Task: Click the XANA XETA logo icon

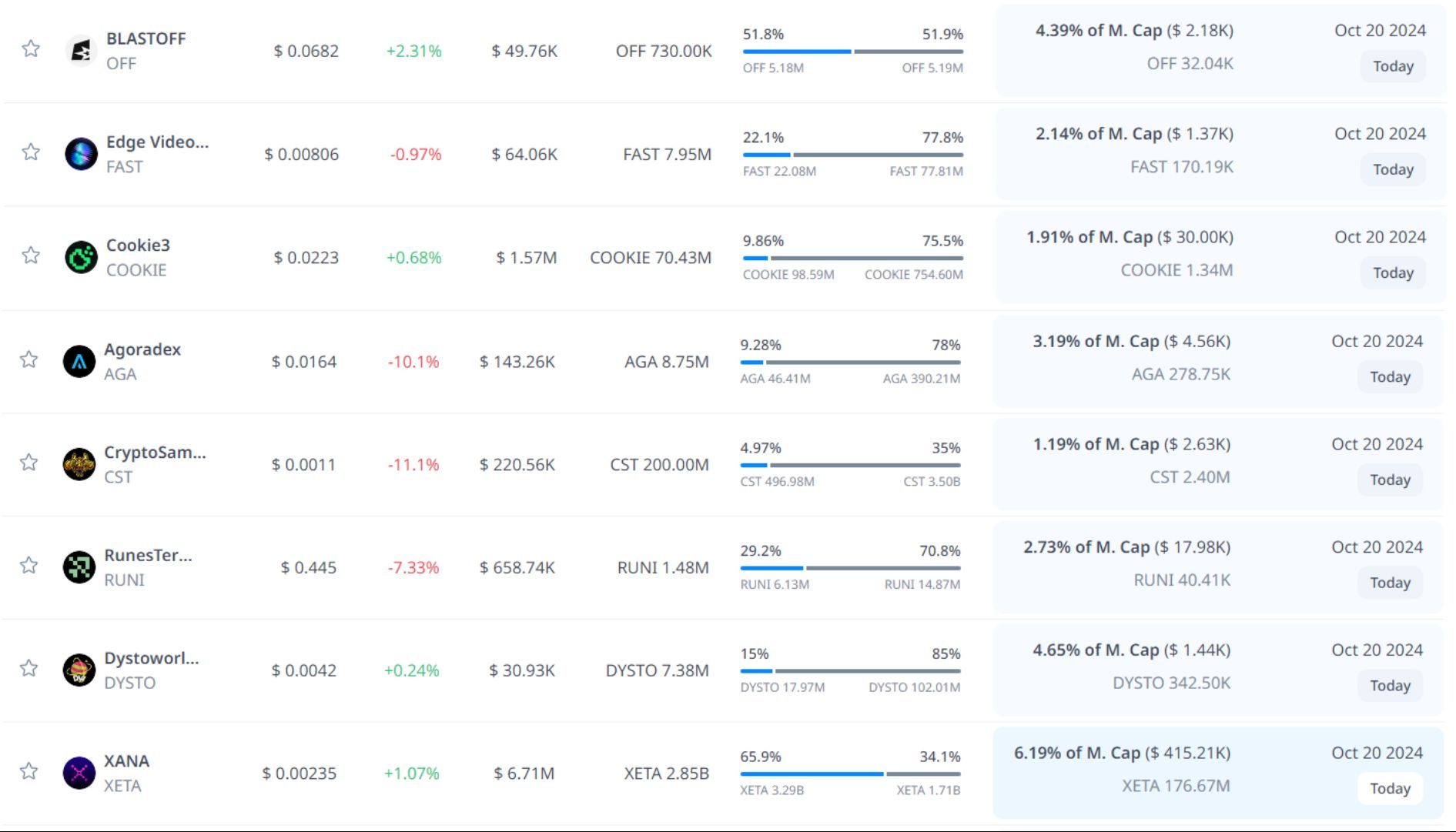Action: (x=79, y=774)
